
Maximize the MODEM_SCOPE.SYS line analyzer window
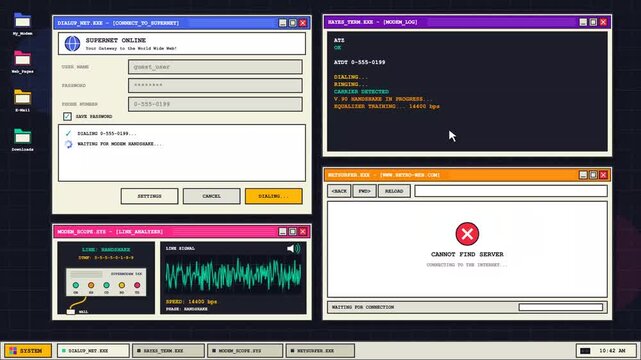point(293,232)
